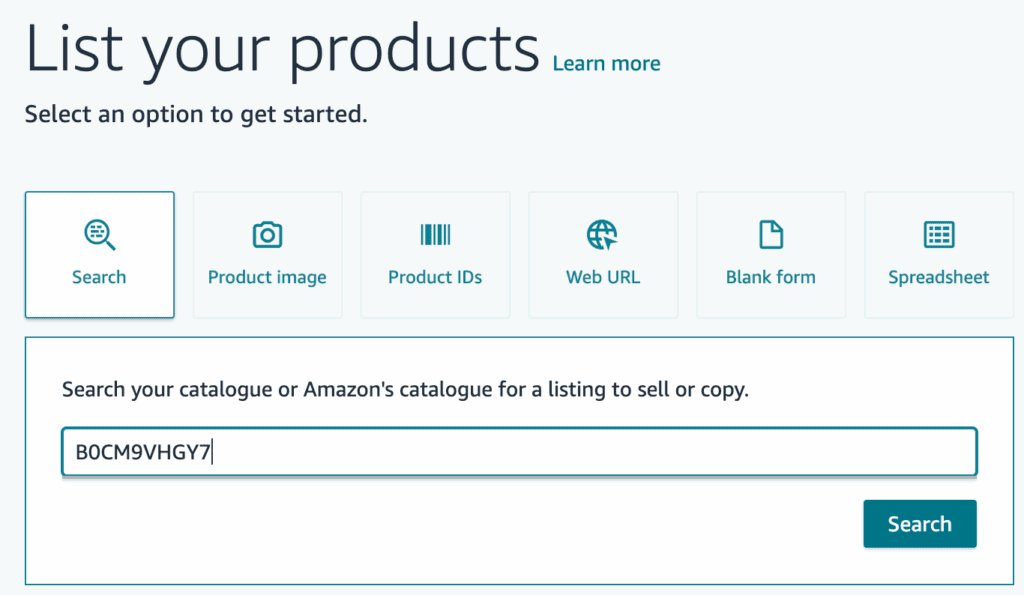The height and width of the screenshot is (595, 1024).
Task: Click the globe icon for Web URL
Action: pos(602,235)
